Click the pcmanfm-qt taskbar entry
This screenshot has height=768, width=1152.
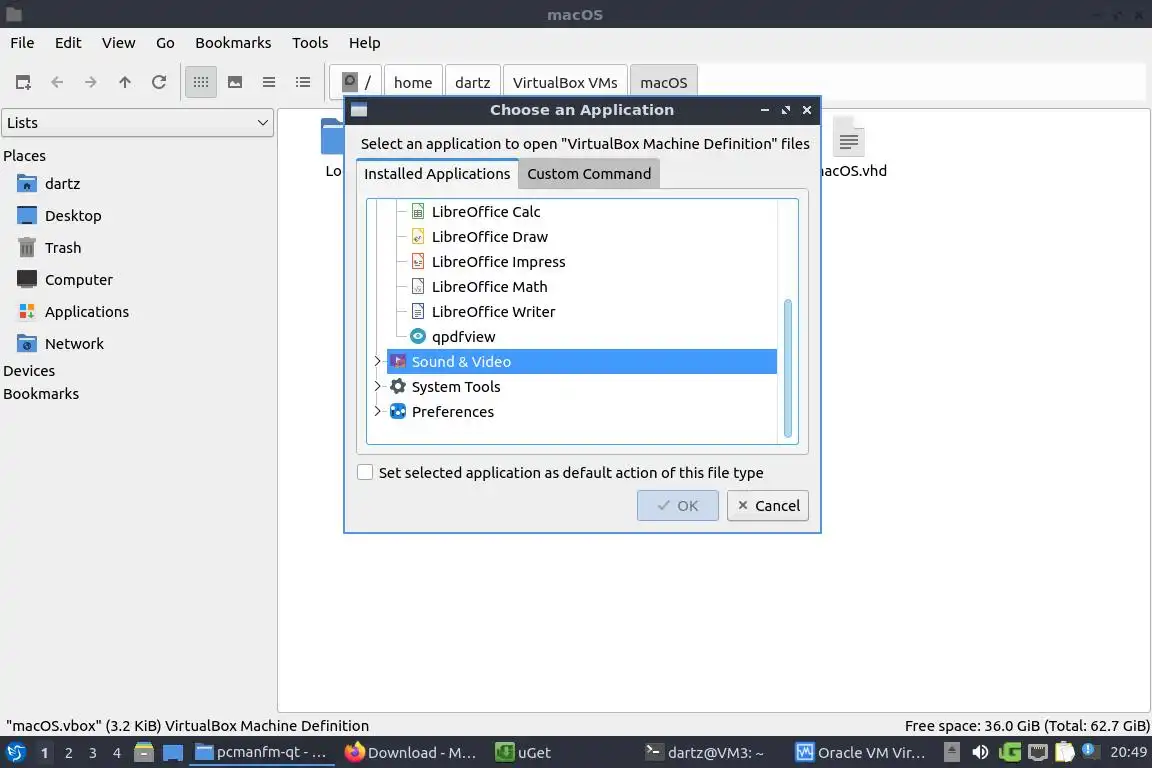pos(261,753)
